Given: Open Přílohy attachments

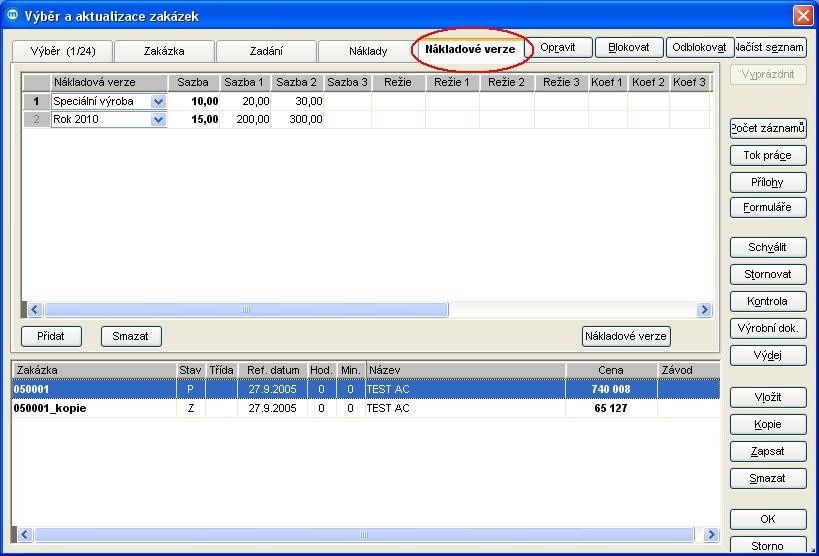Looking at the screenshot, I should (x=768, y=182).
